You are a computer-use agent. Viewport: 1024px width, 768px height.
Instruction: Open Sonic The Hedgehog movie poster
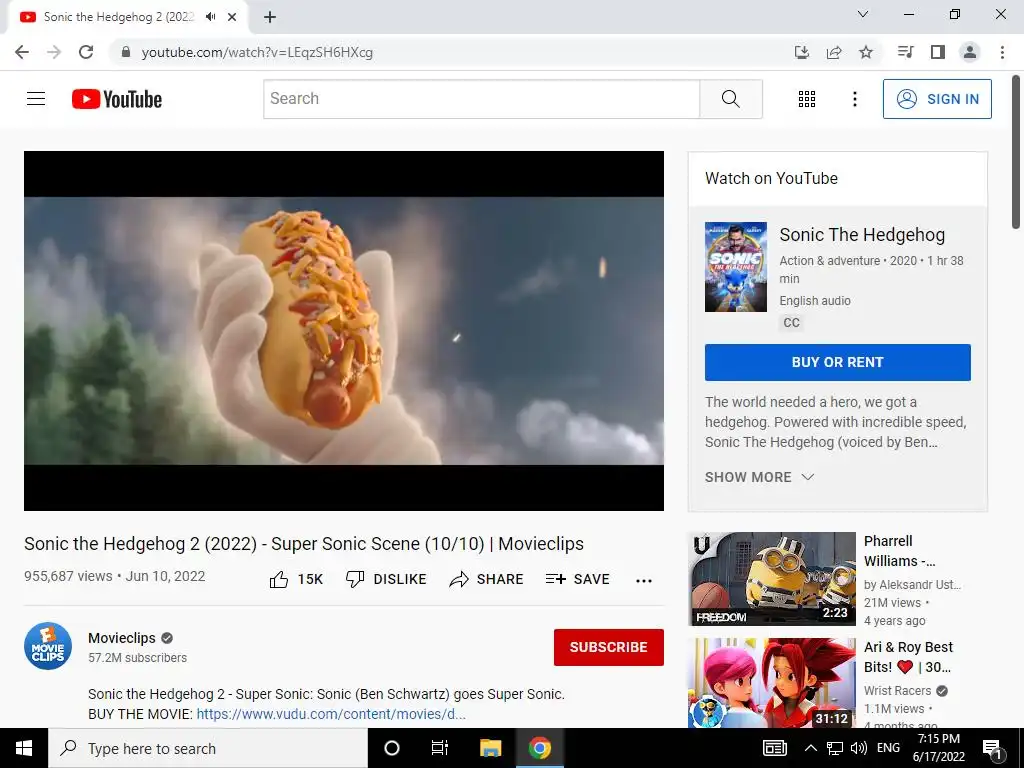coord(735,266)
